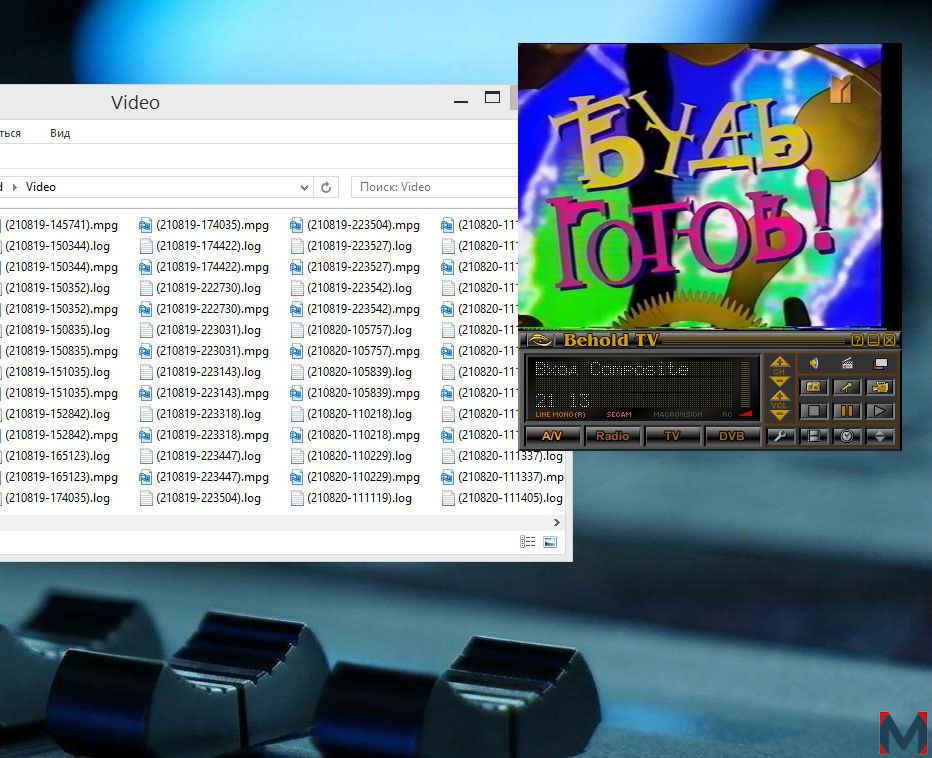Start recording with the video camera button
Screen dimensions: 932x758
click(880, 387)
